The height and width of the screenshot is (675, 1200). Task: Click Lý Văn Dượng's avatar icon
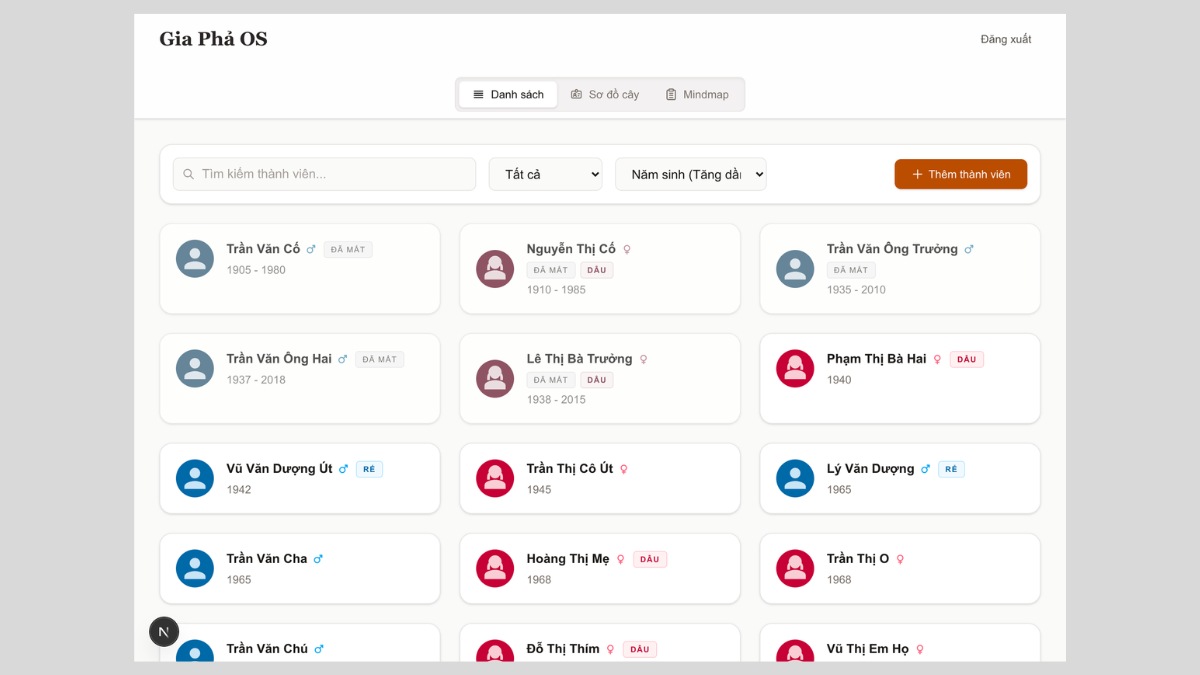[795, 479]
